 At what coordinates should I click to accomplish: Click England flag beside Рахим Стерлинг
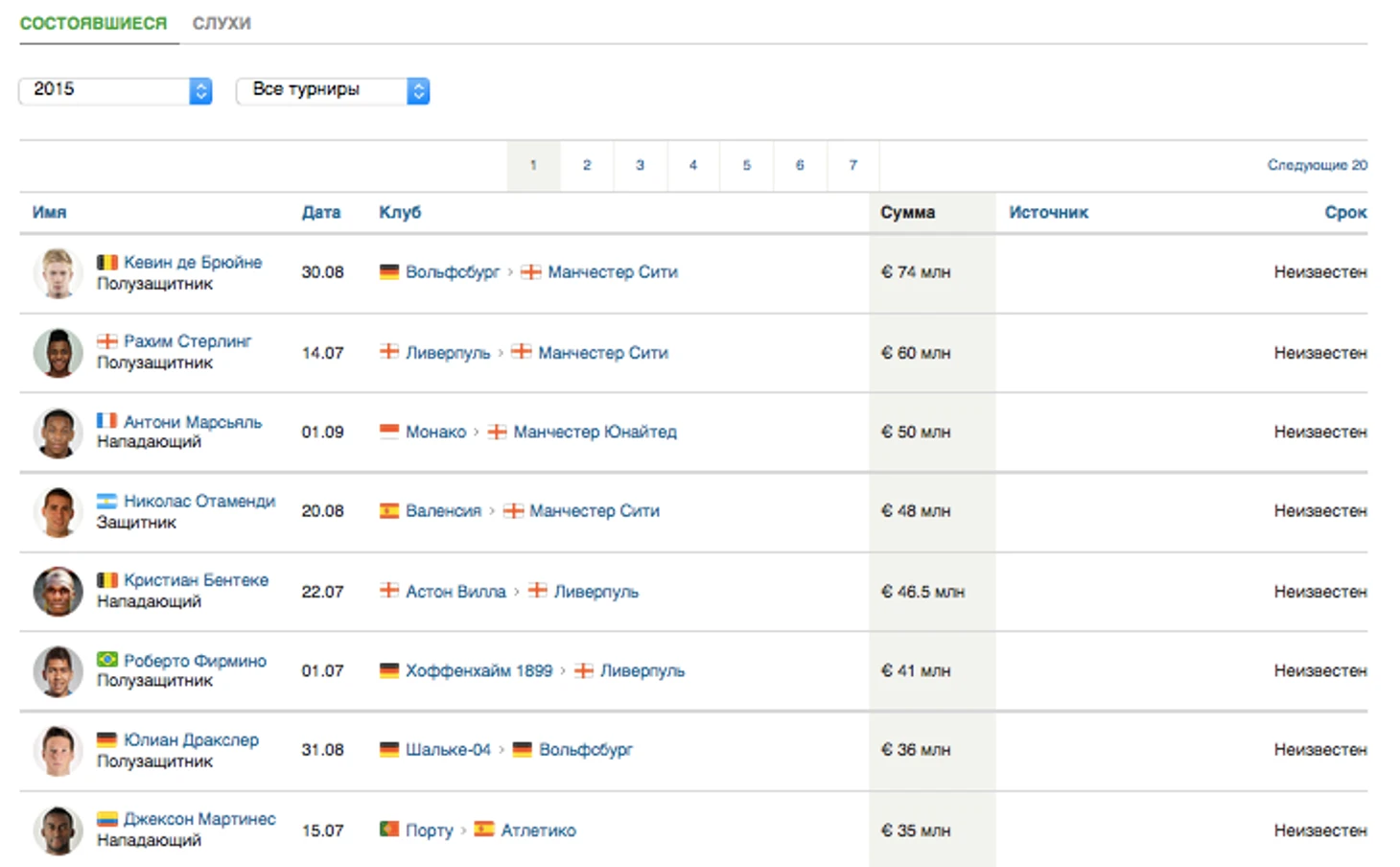(106, 341)
